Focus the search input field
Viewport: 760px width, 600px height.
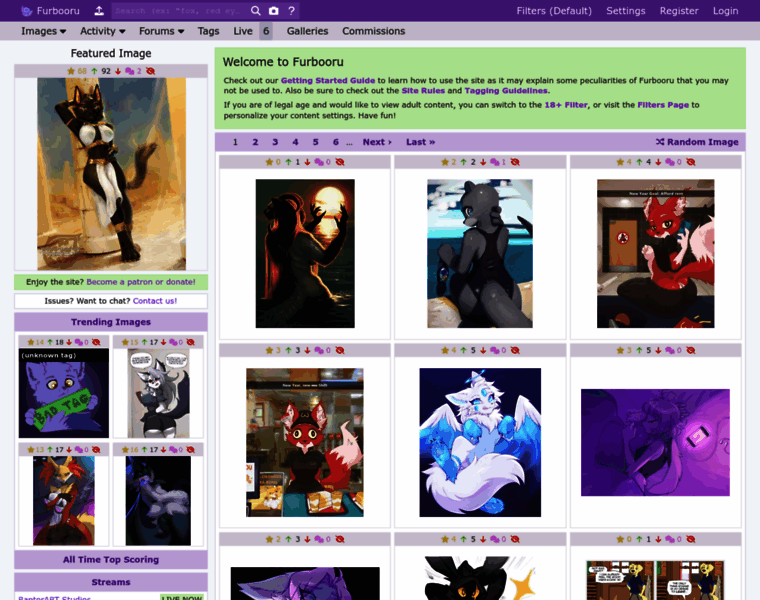[180, 11]
